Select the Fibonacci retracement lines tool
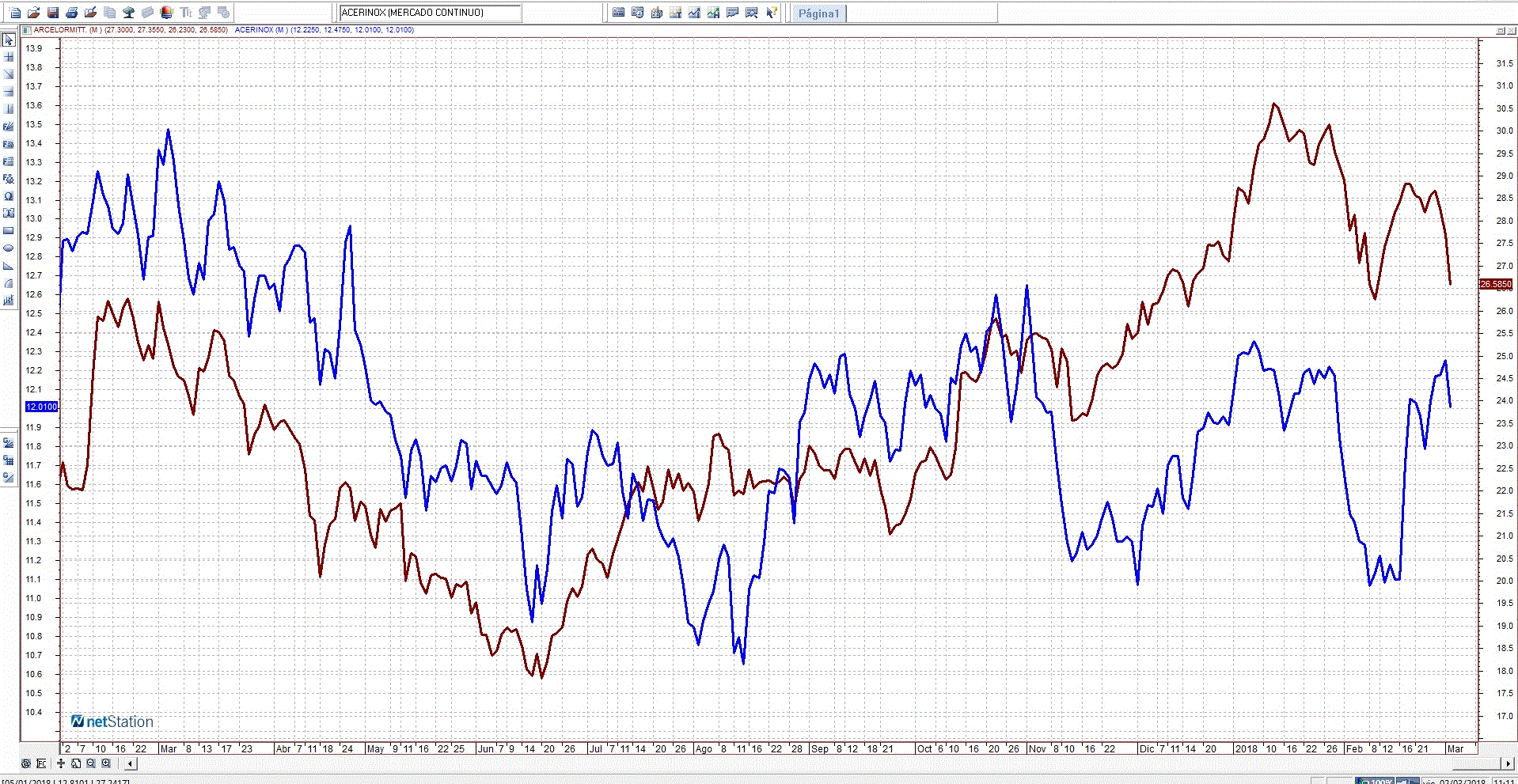This screenshot has height=784, width=1518. 9,161
